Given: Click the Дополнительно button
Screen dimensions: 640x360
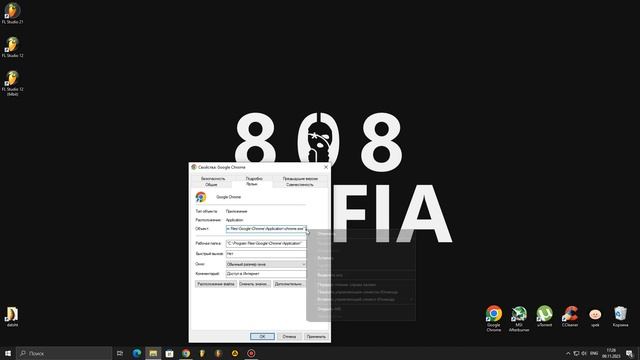Looking at the screenshot, I should (289, 284).
